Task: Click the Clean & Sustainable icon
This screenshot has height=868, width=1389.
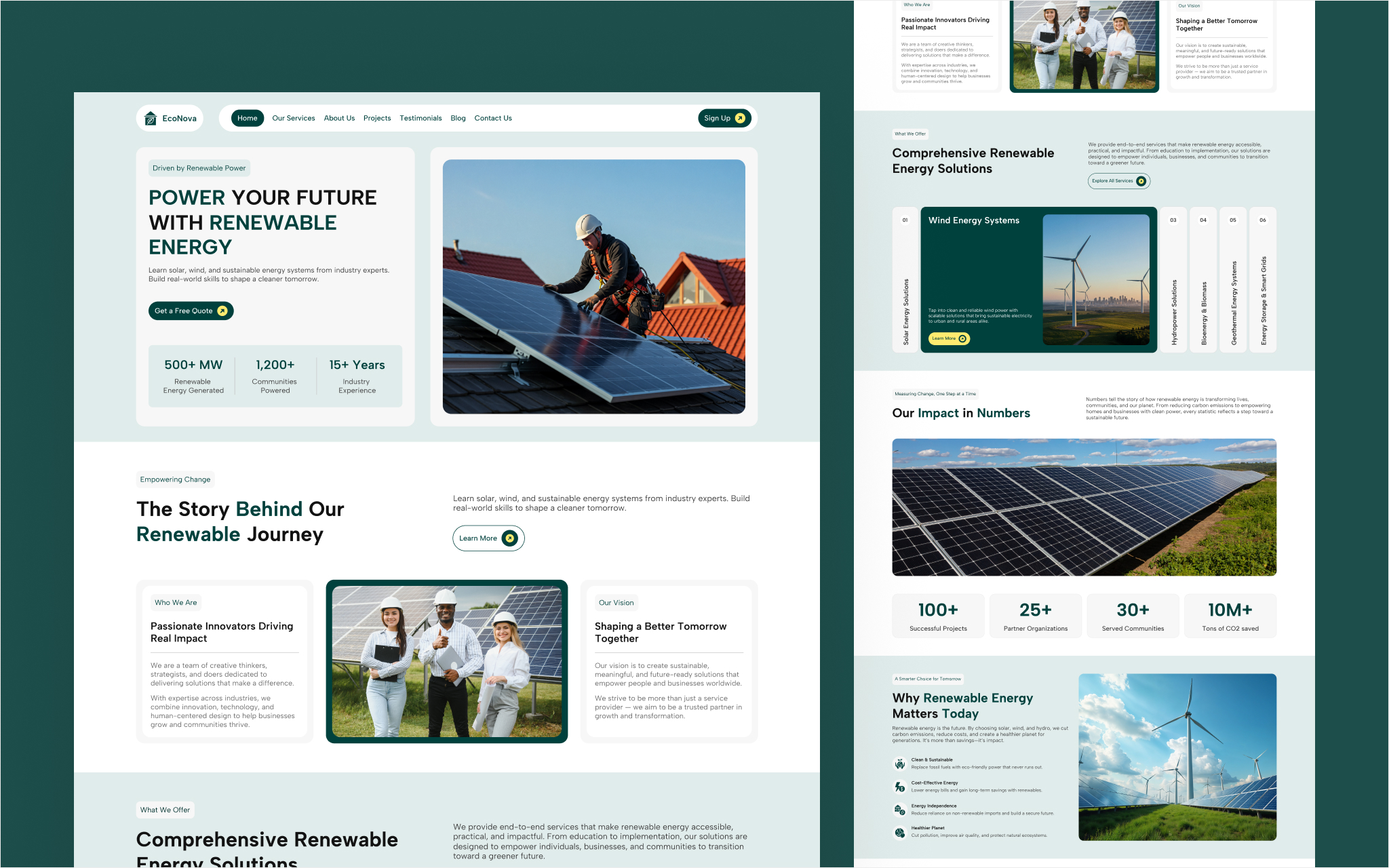Action: (x=899, y=764)
